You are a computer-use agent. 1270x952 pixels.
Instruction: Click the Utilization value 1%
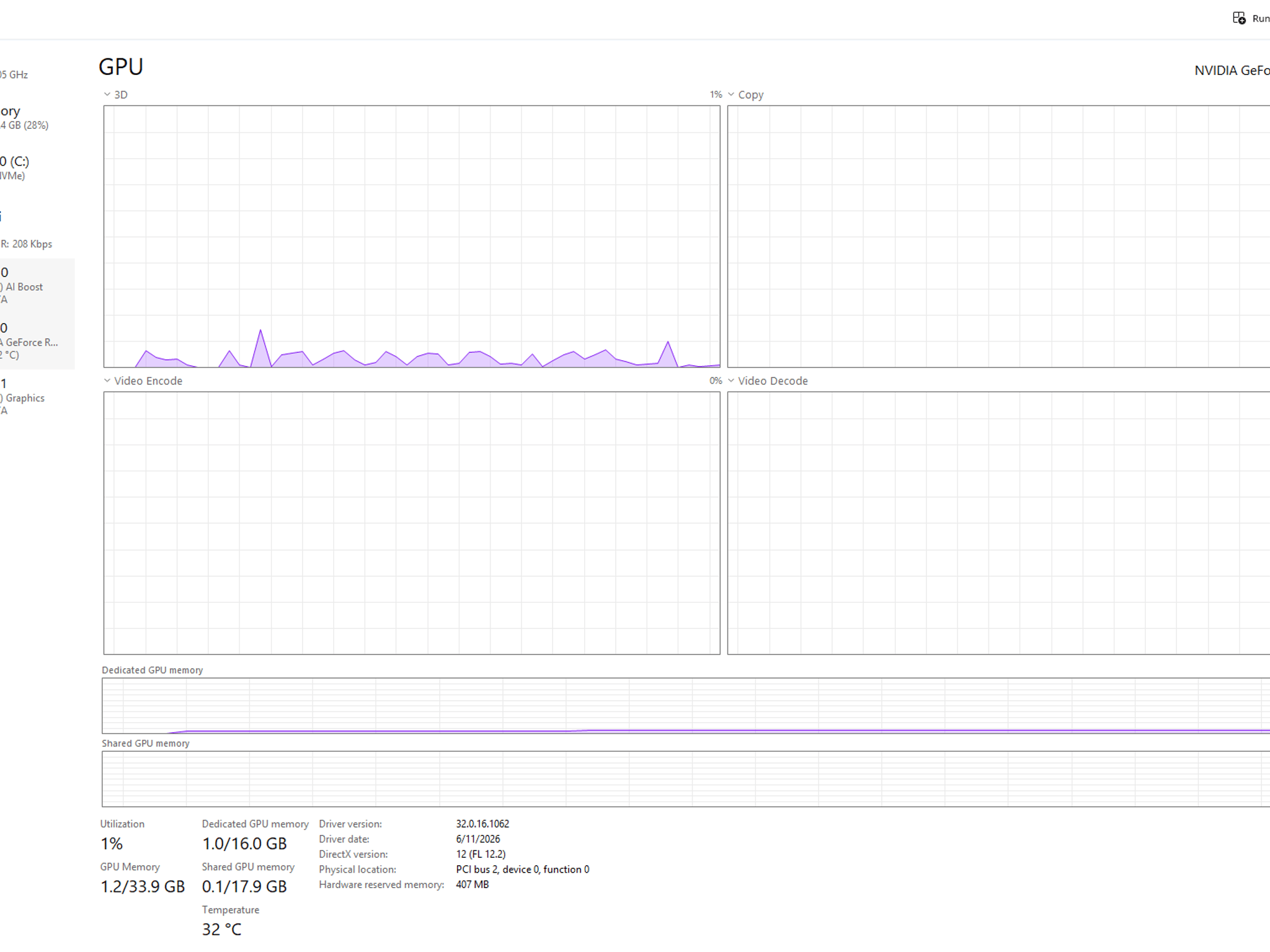pos(112,844)
